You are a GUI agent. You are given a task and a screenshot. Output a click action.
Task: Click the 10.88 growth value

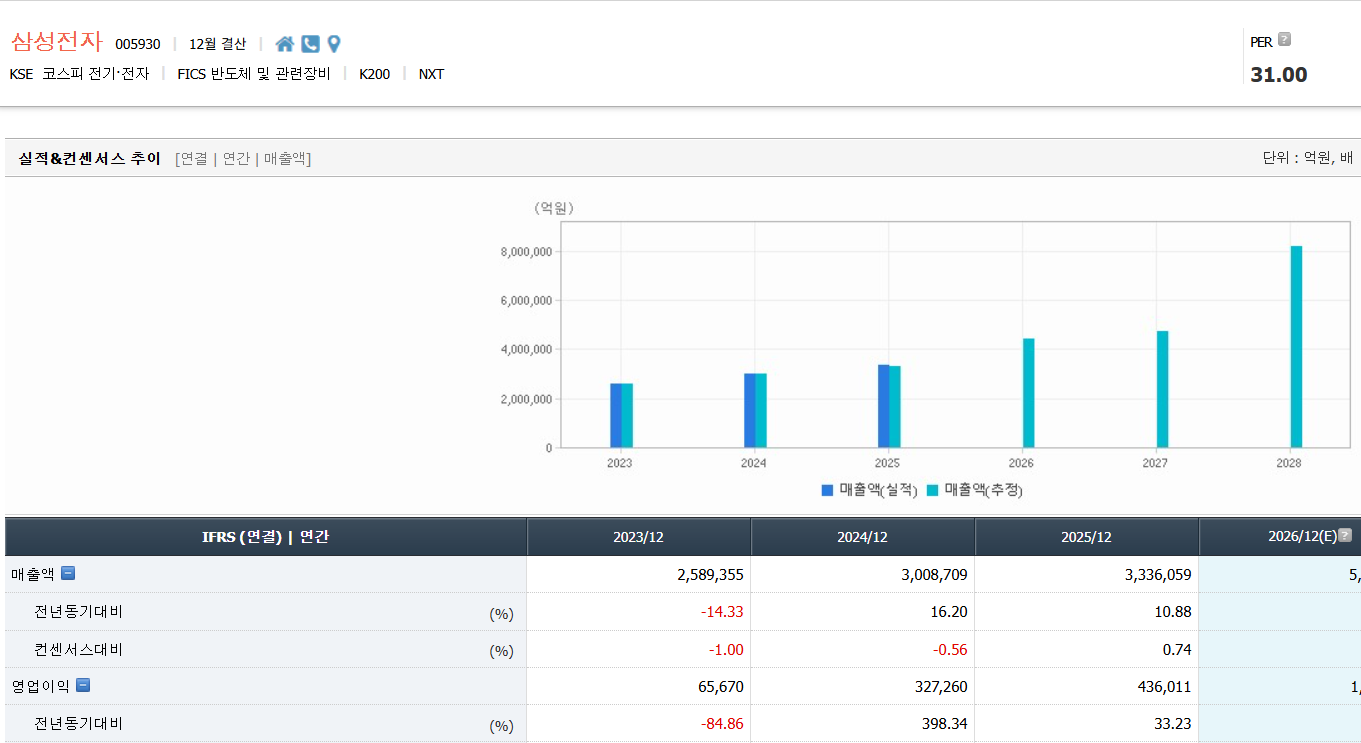(1173, 612)
